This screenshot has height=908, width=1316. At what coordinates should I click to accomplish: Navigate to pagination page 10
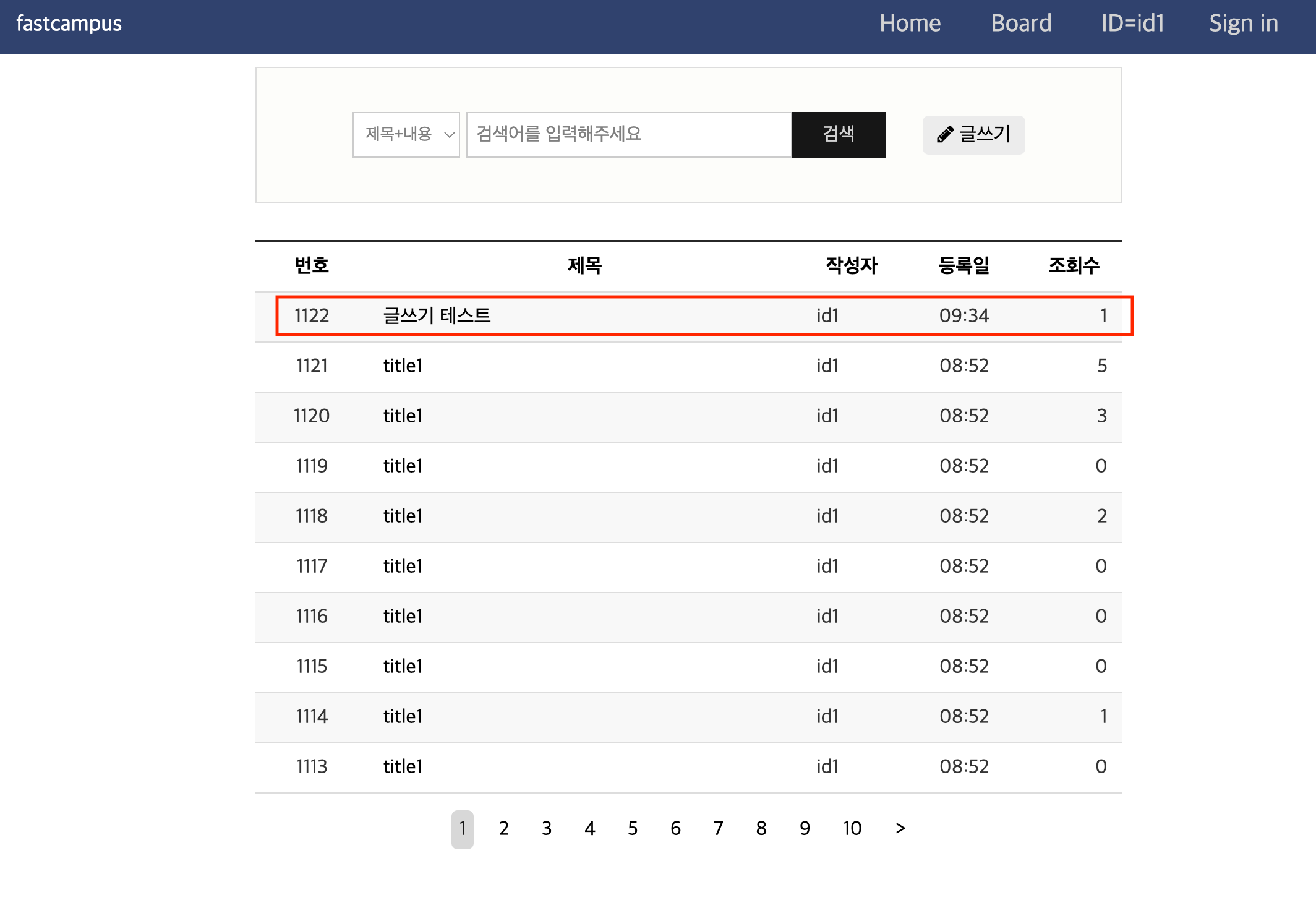click(852, 828)
